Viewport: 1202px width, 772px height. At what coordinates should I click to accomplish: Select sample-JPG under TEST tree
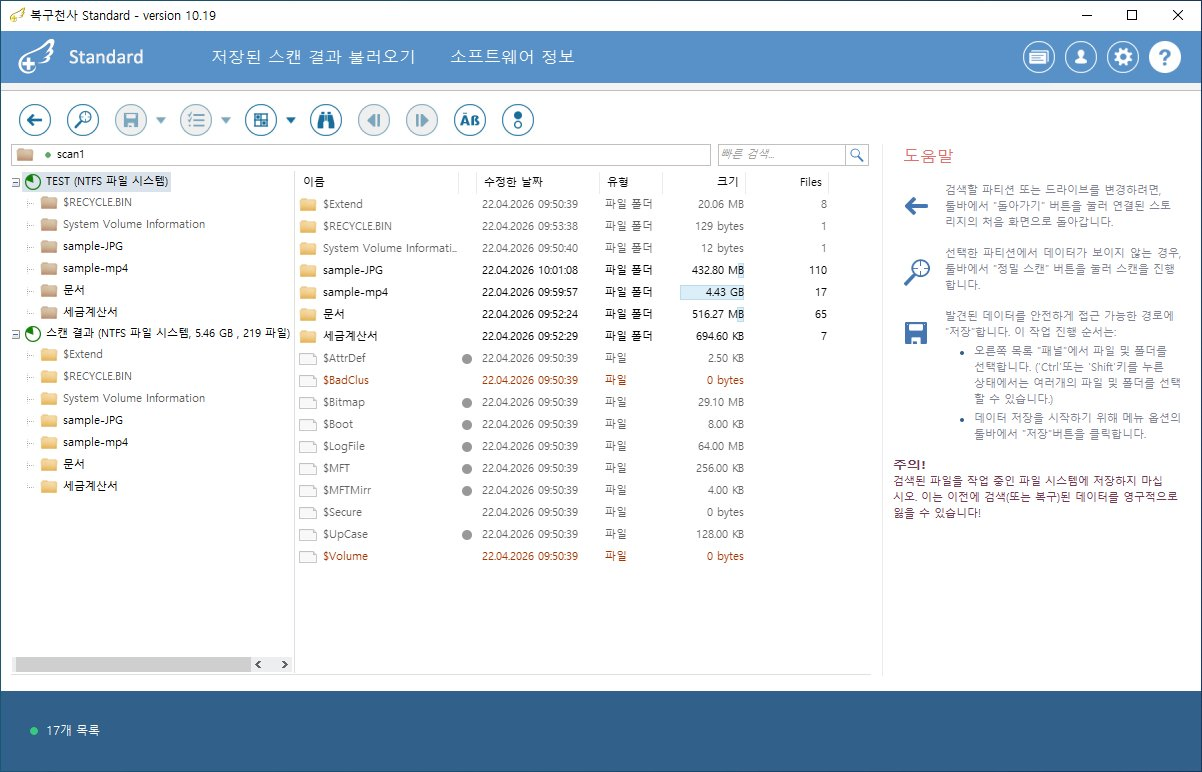pos(93,246)
